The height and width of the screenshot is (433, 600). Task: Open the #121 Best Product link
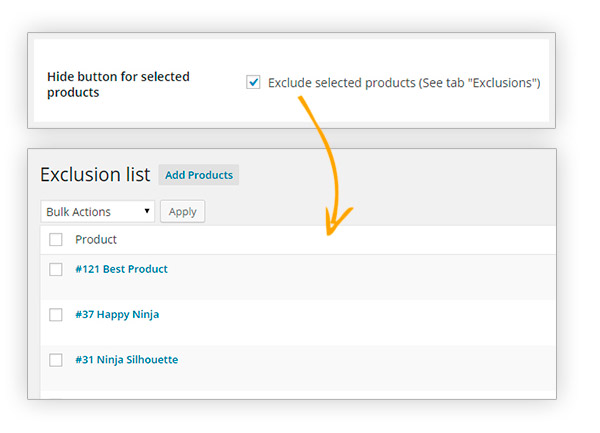coord(121,269)
